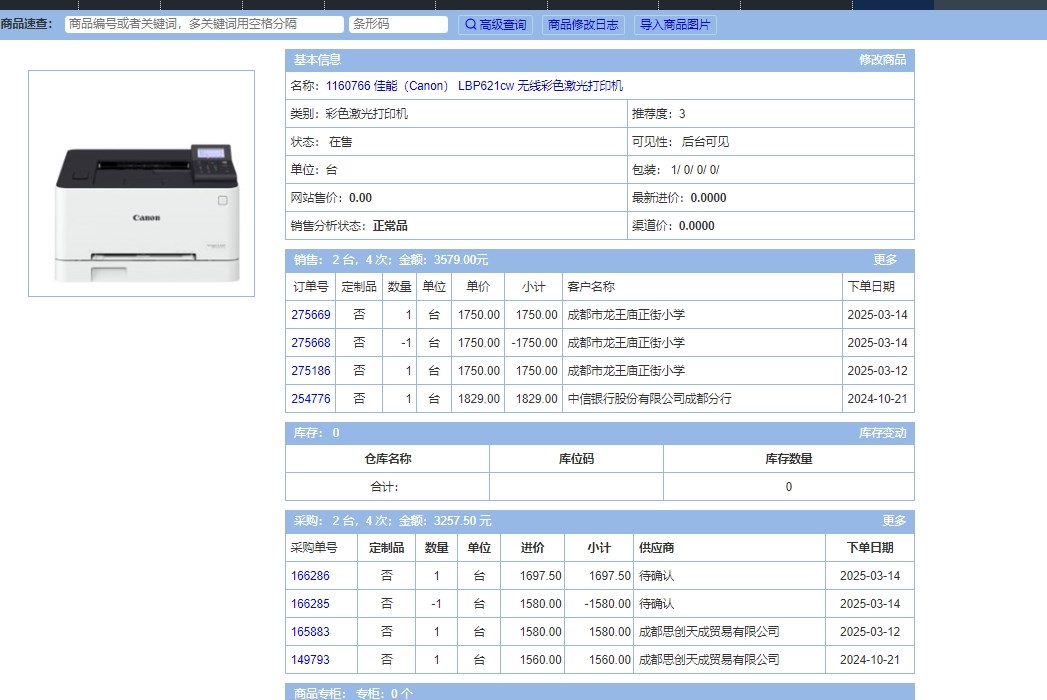This screenshot has height=700, width=1047.
Task: Open purchase order 165883
Action: (310, 632)
